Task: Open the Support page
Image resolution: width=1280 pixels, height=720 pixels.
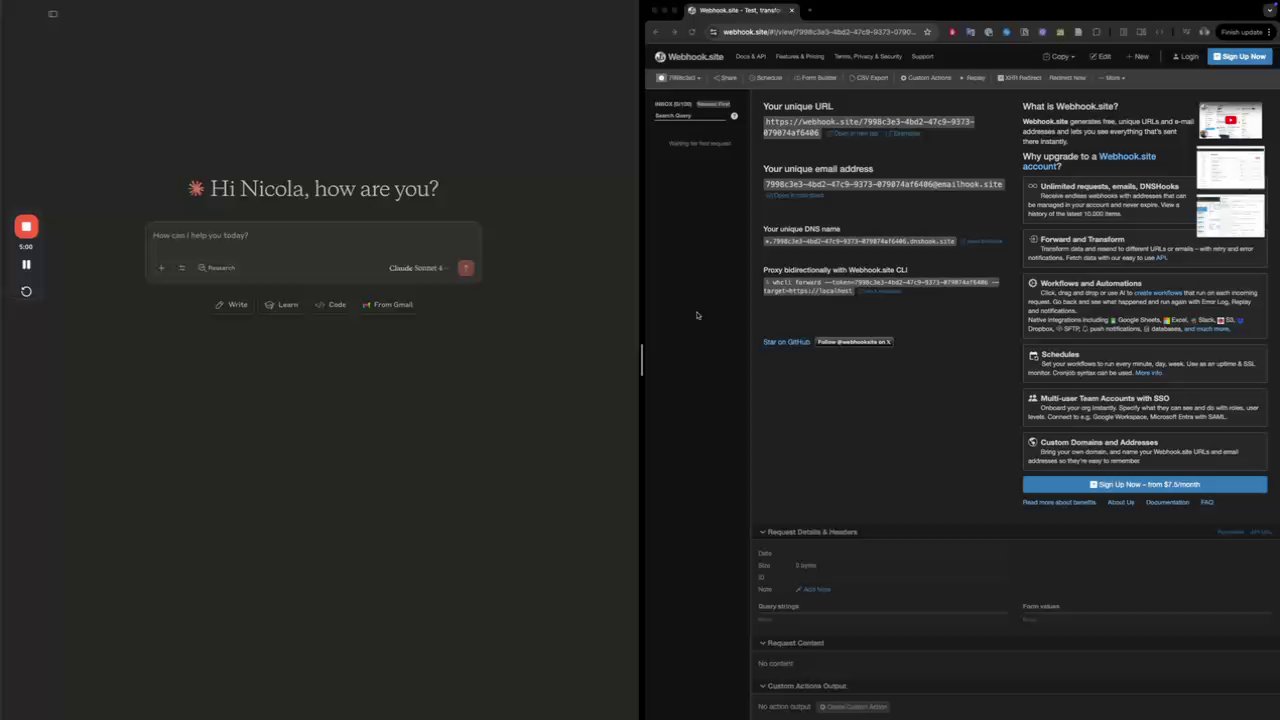Action: pyautogui.click(x=923, y=57)
